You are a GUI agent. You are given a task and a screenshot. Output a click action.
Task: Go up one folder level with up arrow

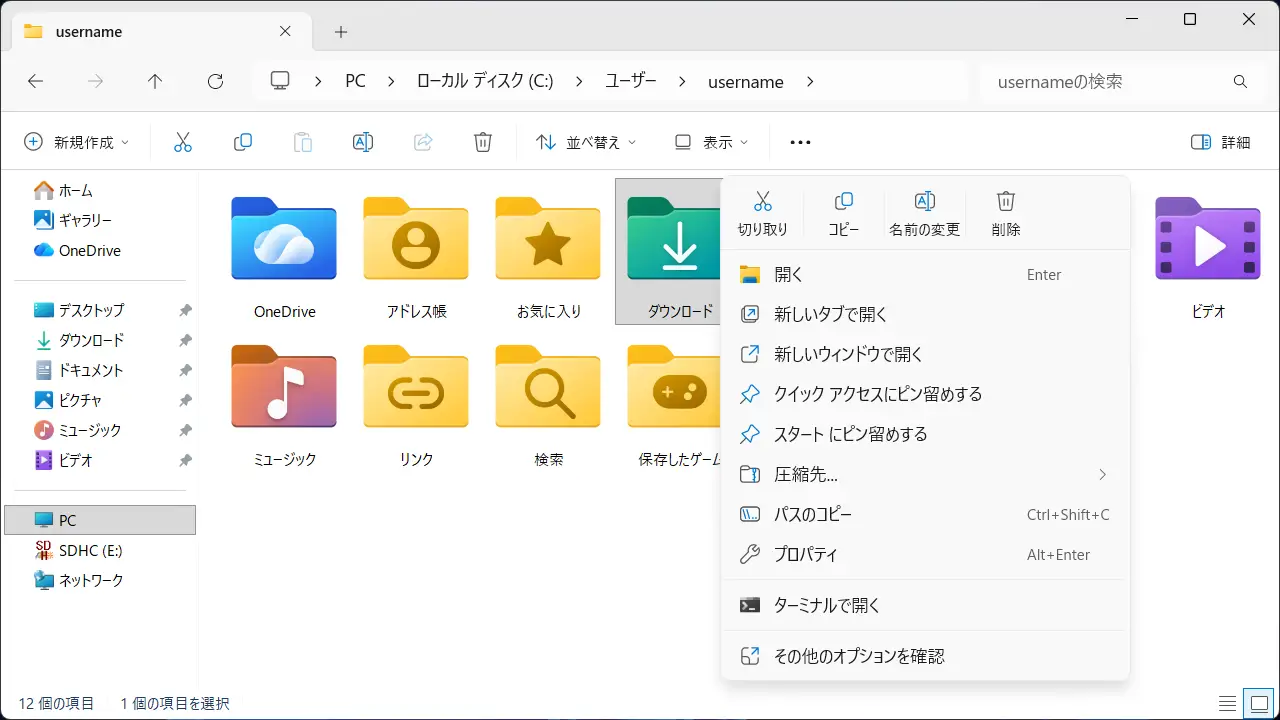pyautogui.click(x=155, y=82)
